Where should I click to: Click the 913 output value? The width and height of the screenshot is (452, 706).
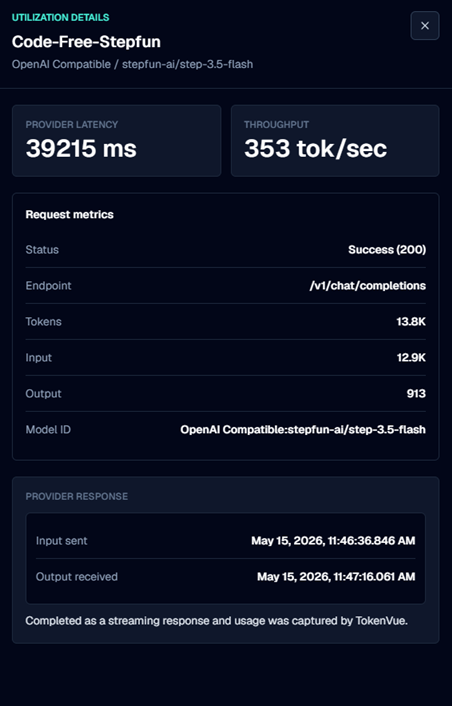point(416,394)
